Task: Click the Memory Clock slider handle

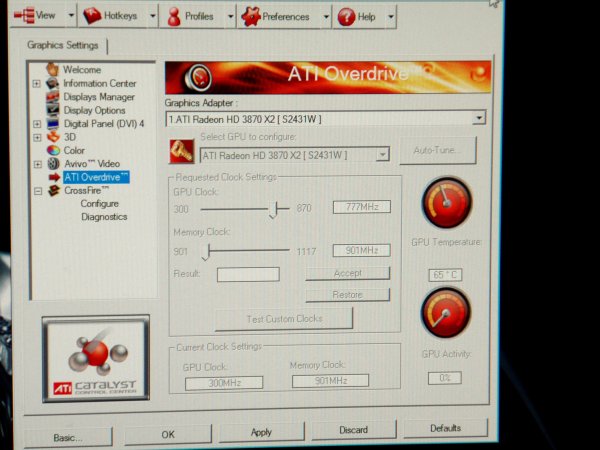Action: (206, 252)
